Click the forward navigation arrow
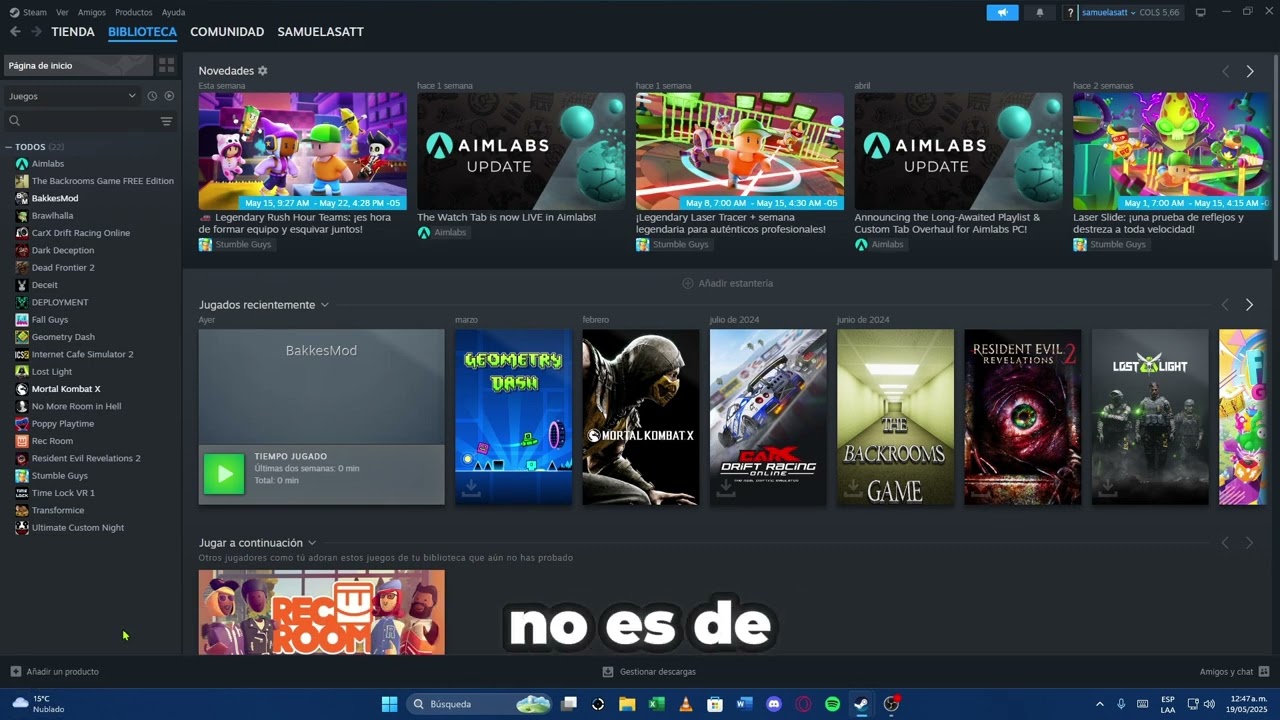Viewport: 1280px width, 720px height. [36, 32]
